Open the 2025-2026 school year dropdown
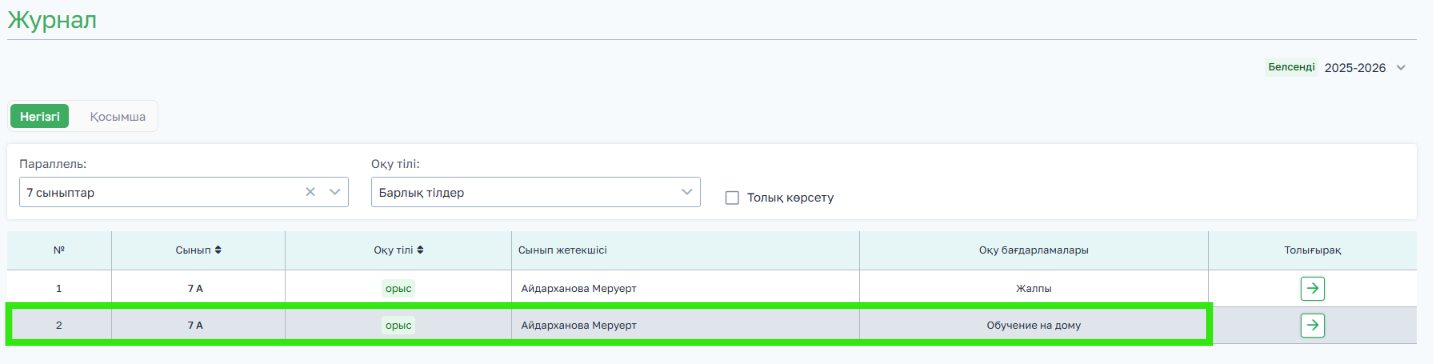 tap(1365, 68)
